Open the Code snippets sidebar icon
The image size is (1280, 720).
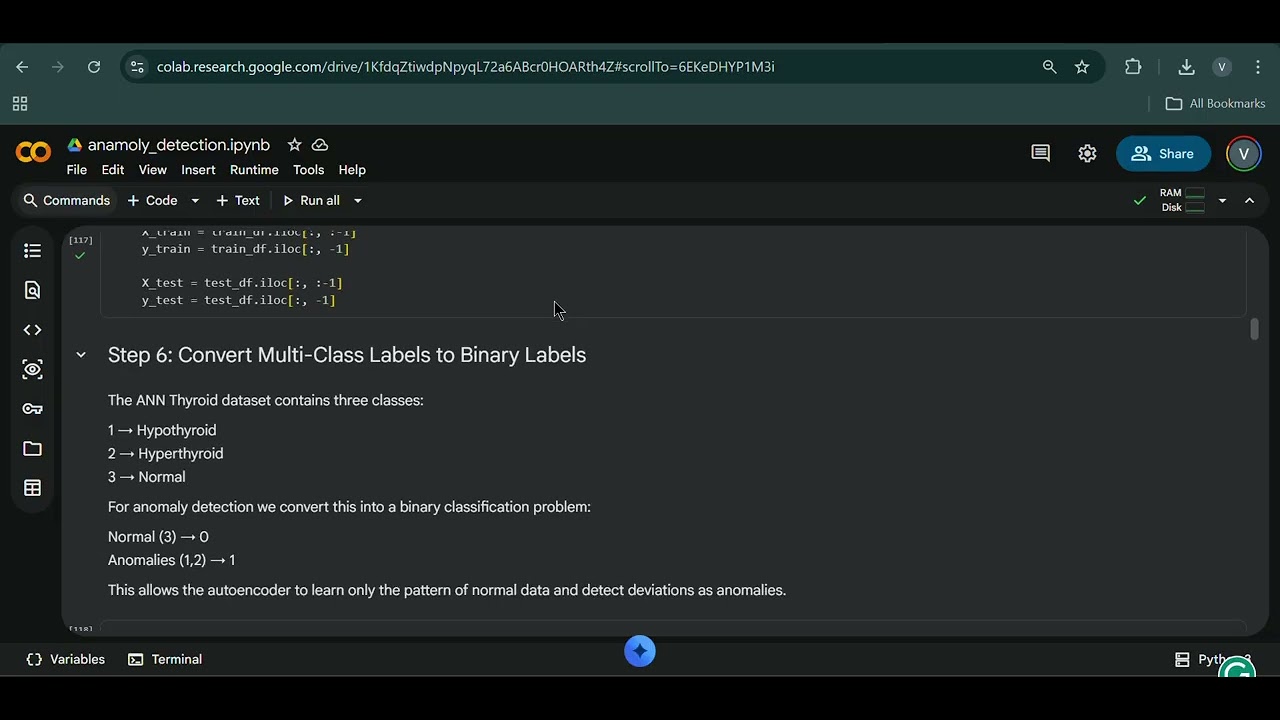(x=32, y=330)
